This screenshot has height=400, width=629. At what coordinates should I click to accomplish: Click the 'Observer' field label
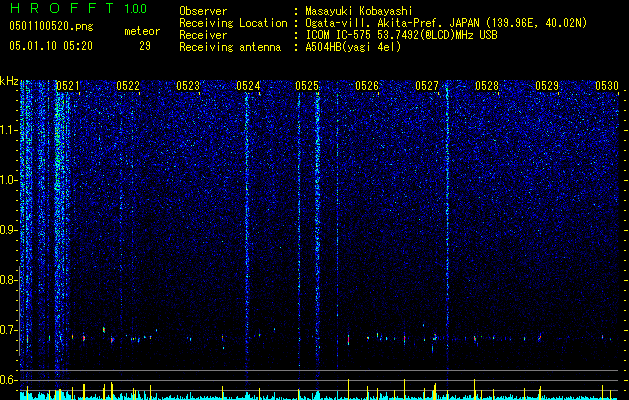point(203,11)
